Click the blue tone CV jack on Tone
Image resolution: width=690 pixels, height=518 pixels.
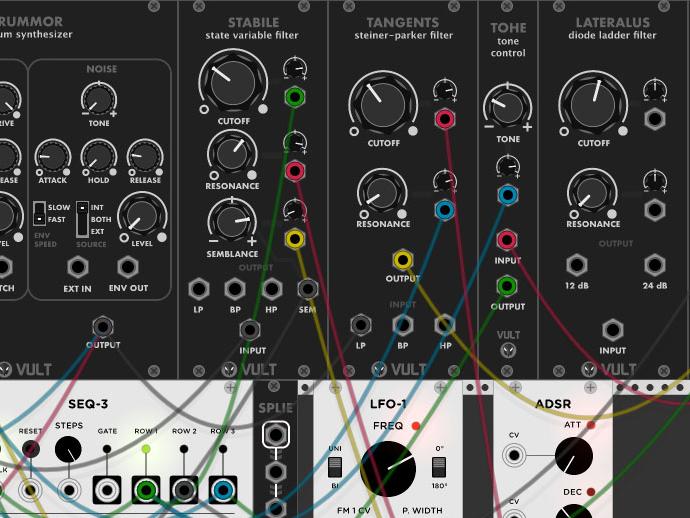click(x=507, y=195)
